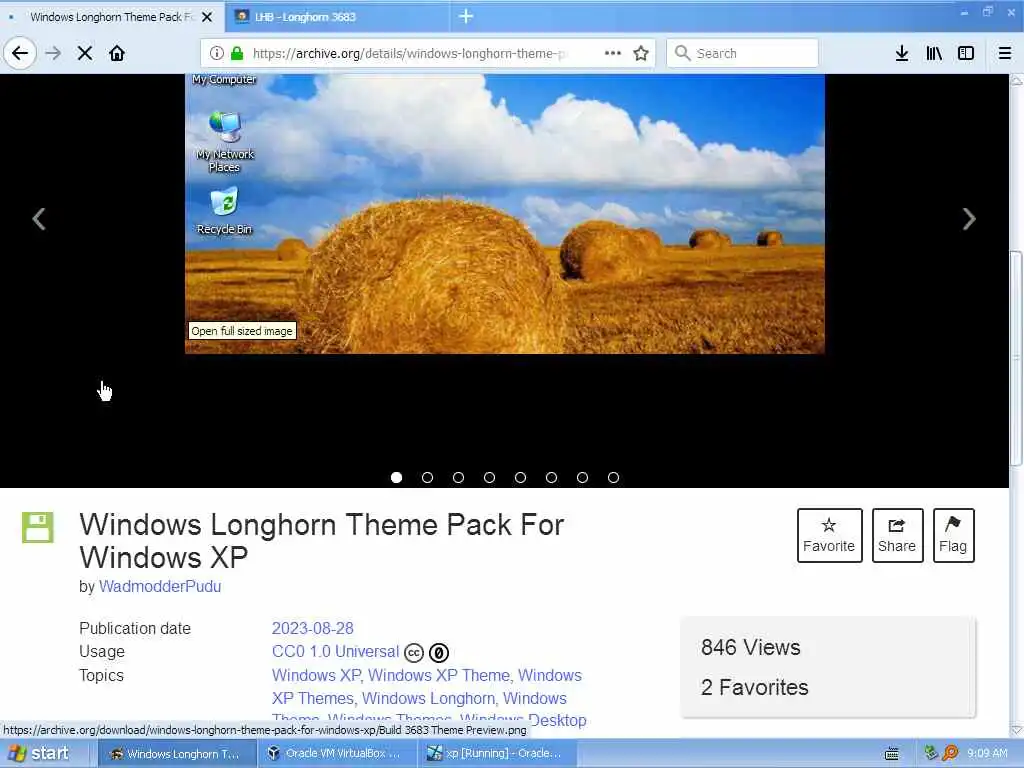This screenshot has height=768, width=1024.
Task: Show previous carousel image
Action: [39, 219]
